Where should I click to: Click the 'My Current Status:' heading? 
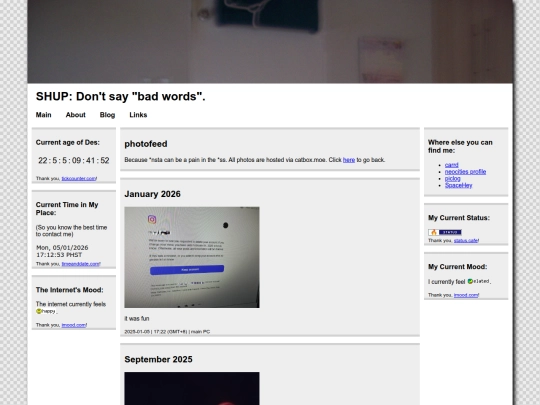tap(459, 218)
